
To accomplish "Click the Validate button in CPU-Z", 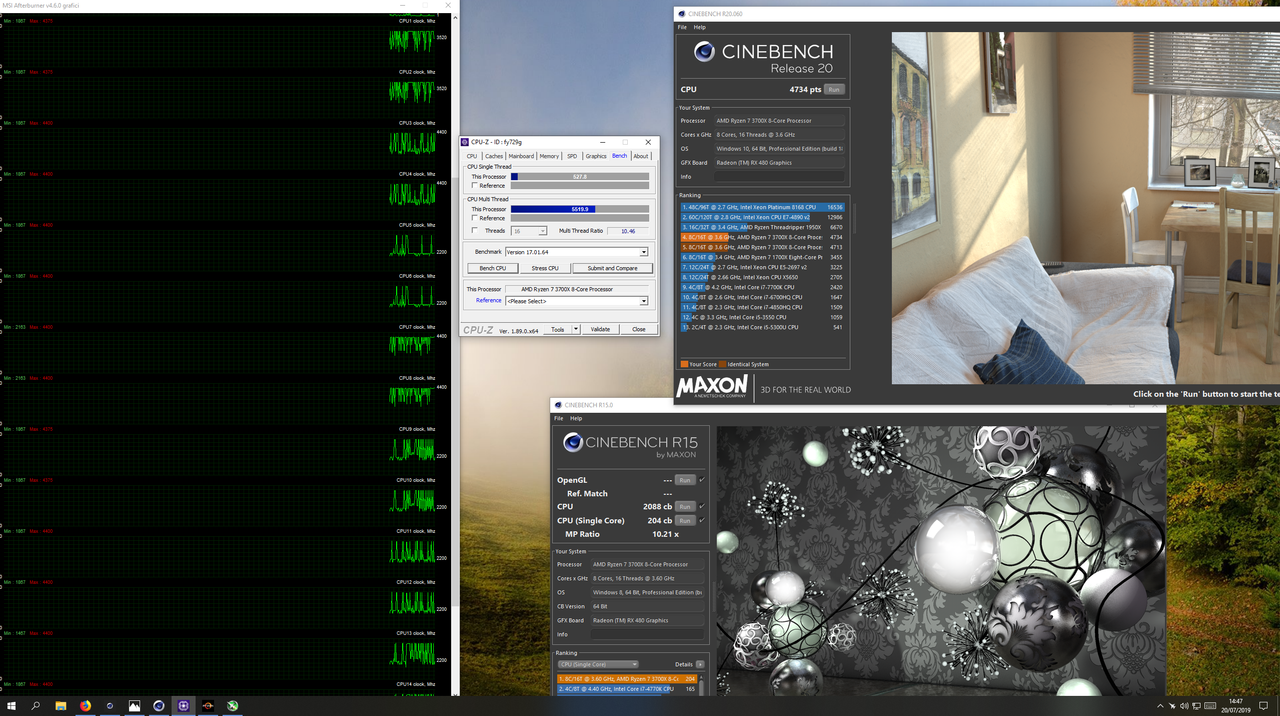I will click(x=600, y=329).
